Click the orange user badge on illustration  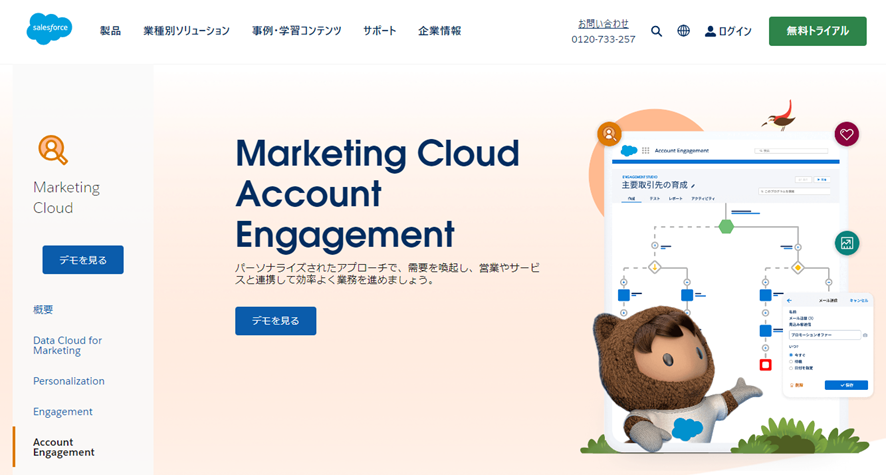point(609,134)
